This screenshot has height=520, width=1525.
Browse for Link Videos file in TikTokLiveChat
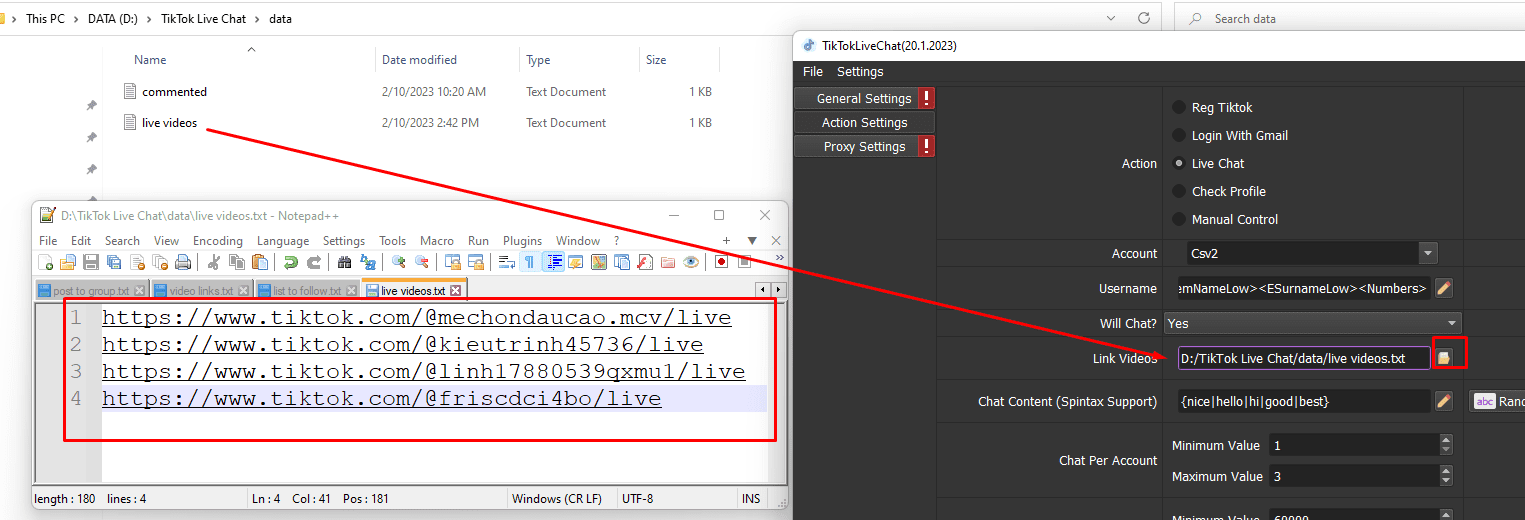1443,358
